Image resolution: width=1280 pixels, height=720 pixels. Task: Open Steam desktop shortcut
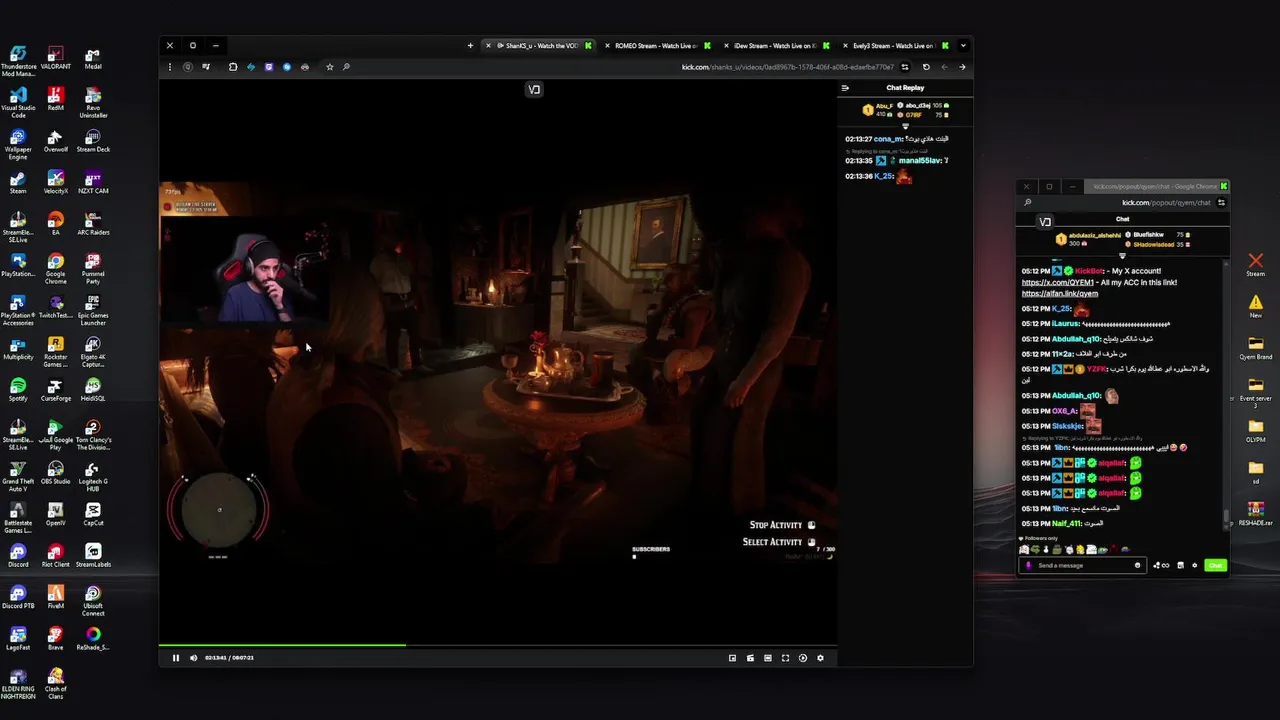[18, 183]
